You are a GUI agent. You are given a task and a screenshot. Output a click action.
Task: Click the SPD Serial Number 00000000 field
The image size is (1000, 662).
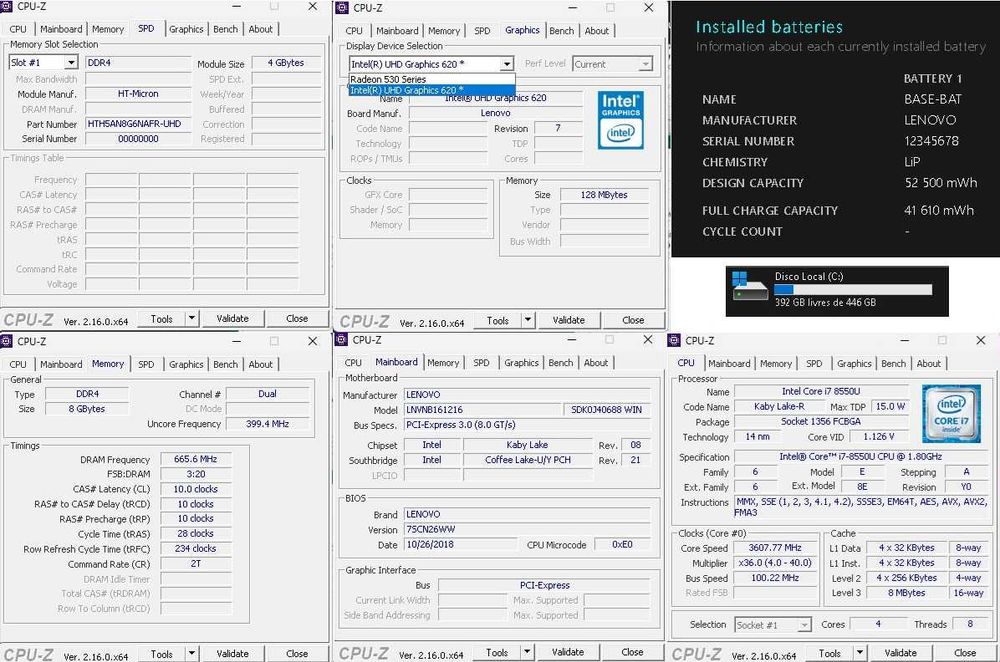point(138,138)
